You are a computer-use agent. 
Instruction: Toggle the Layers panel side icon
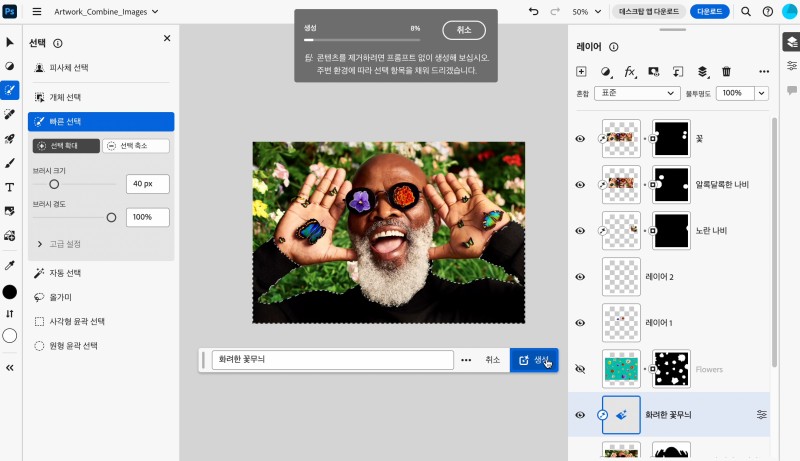pos(791,42)
